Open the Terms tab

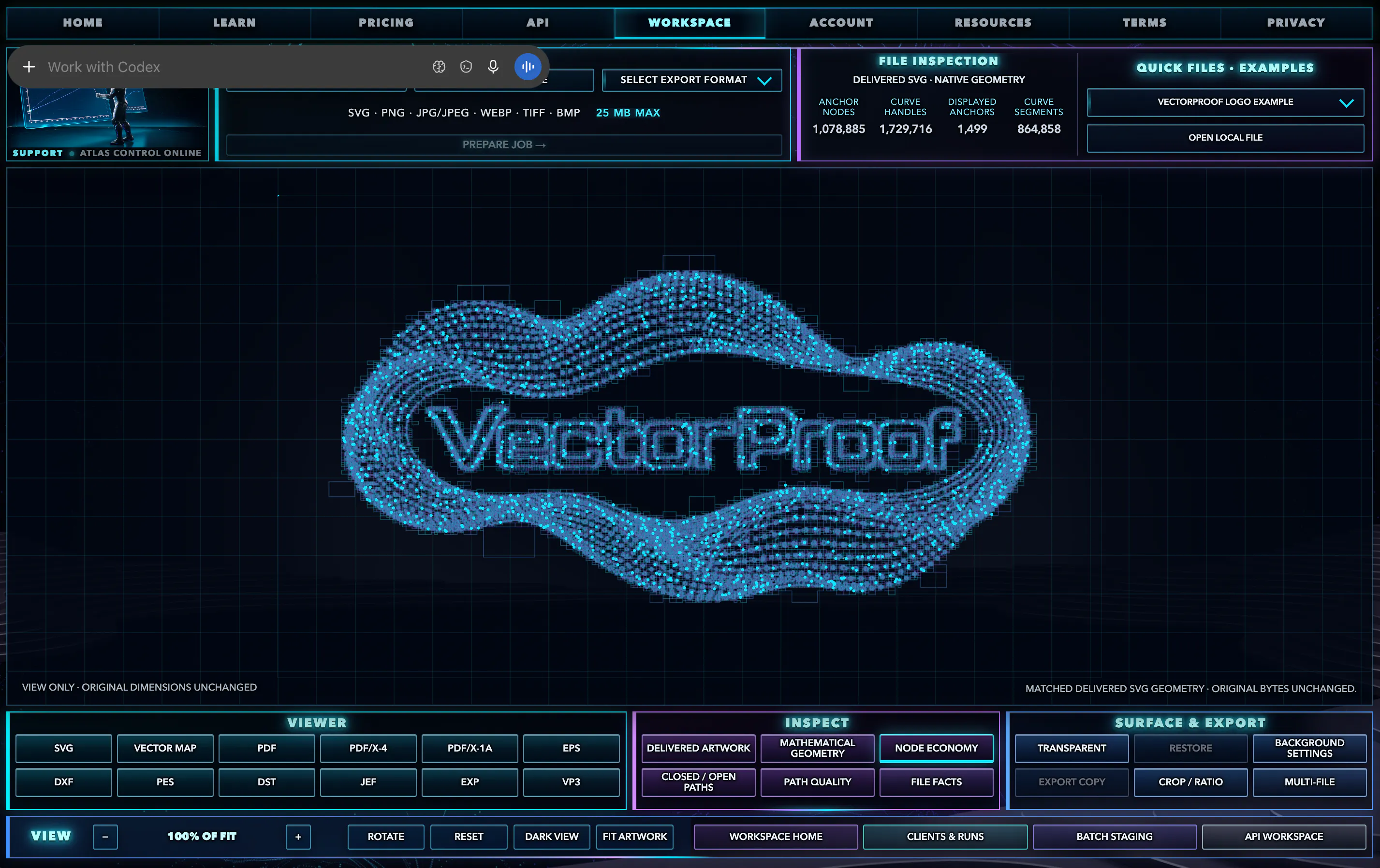[x=1145, y=23]
